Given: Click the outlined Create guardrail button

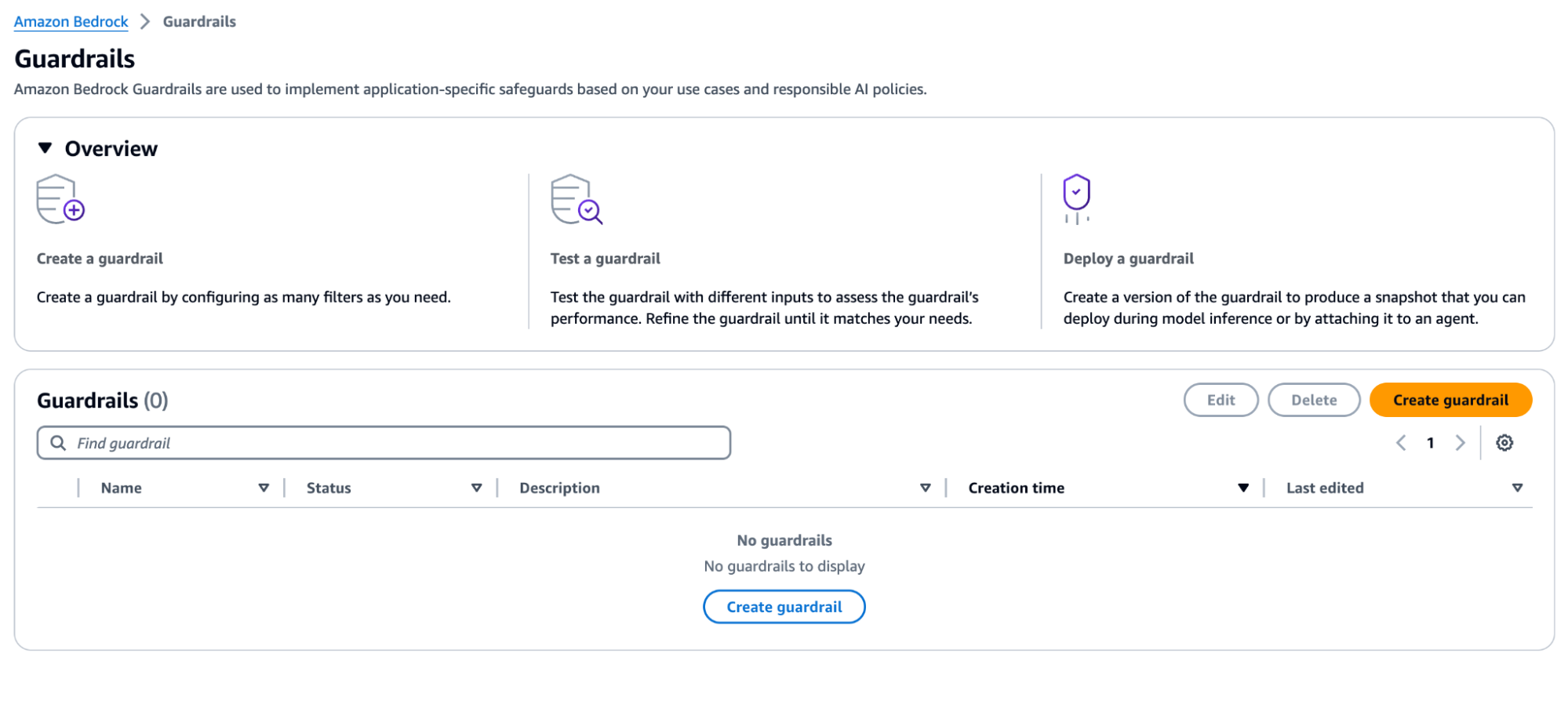Looking at the screenshot, I should [784, 607].
